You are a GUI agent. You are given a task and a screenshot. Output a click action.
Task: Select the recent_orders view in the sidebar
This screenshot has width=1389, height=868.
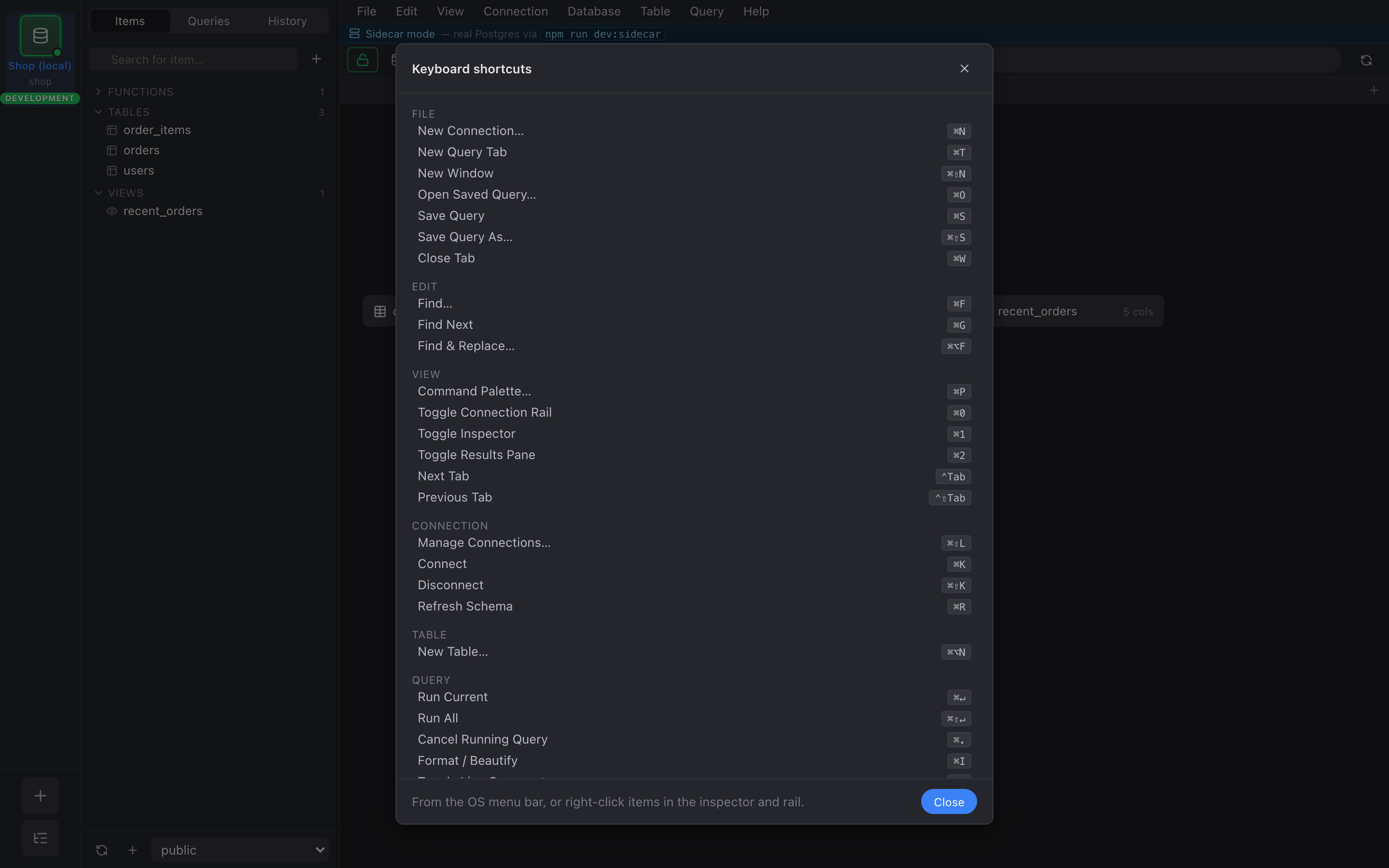pos(209,211)
